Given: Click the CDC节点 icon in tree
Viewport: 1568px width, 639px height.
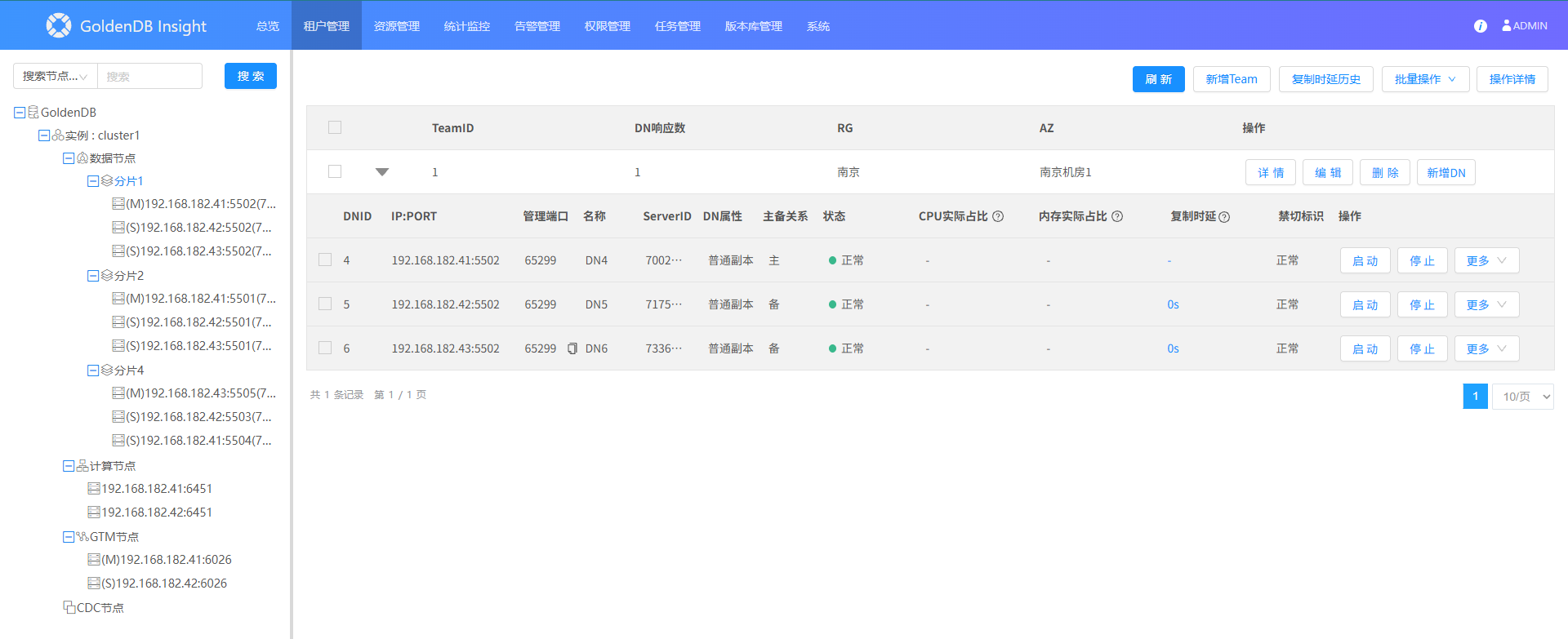Looking at the screenshot, I should 69,607.
